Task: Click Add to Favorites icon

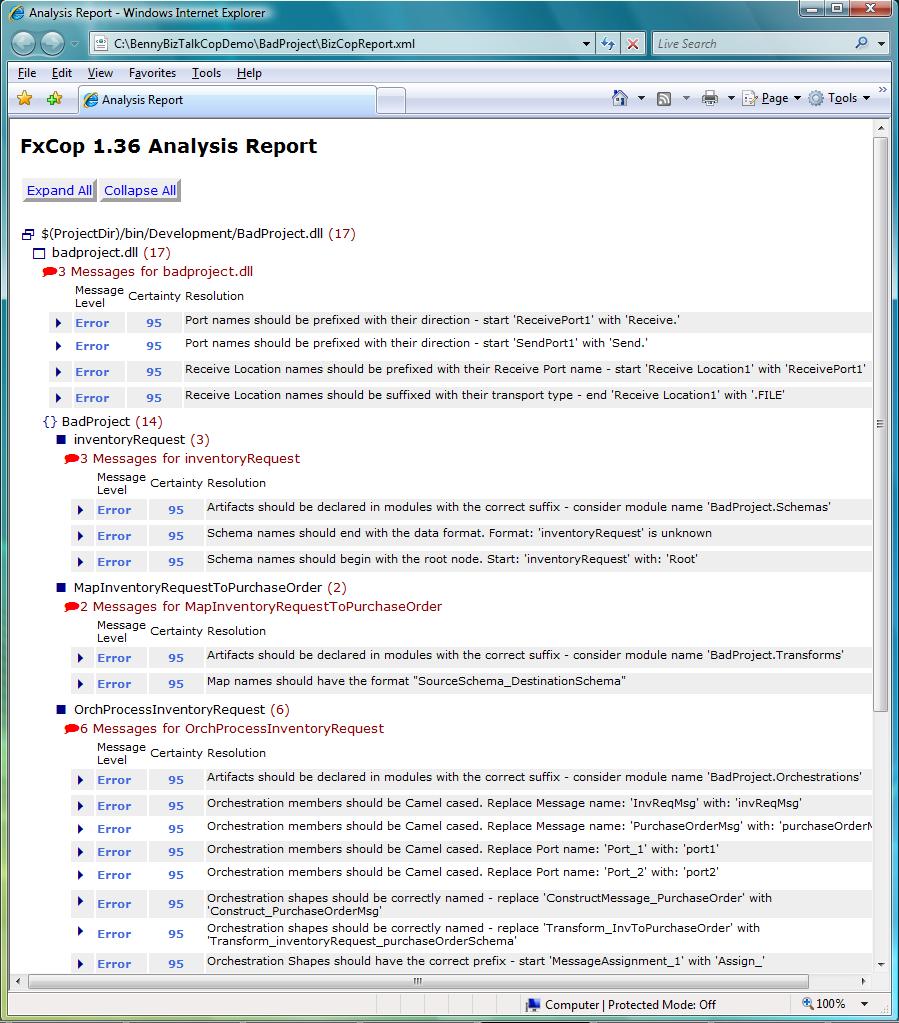Action: [55, 99]
